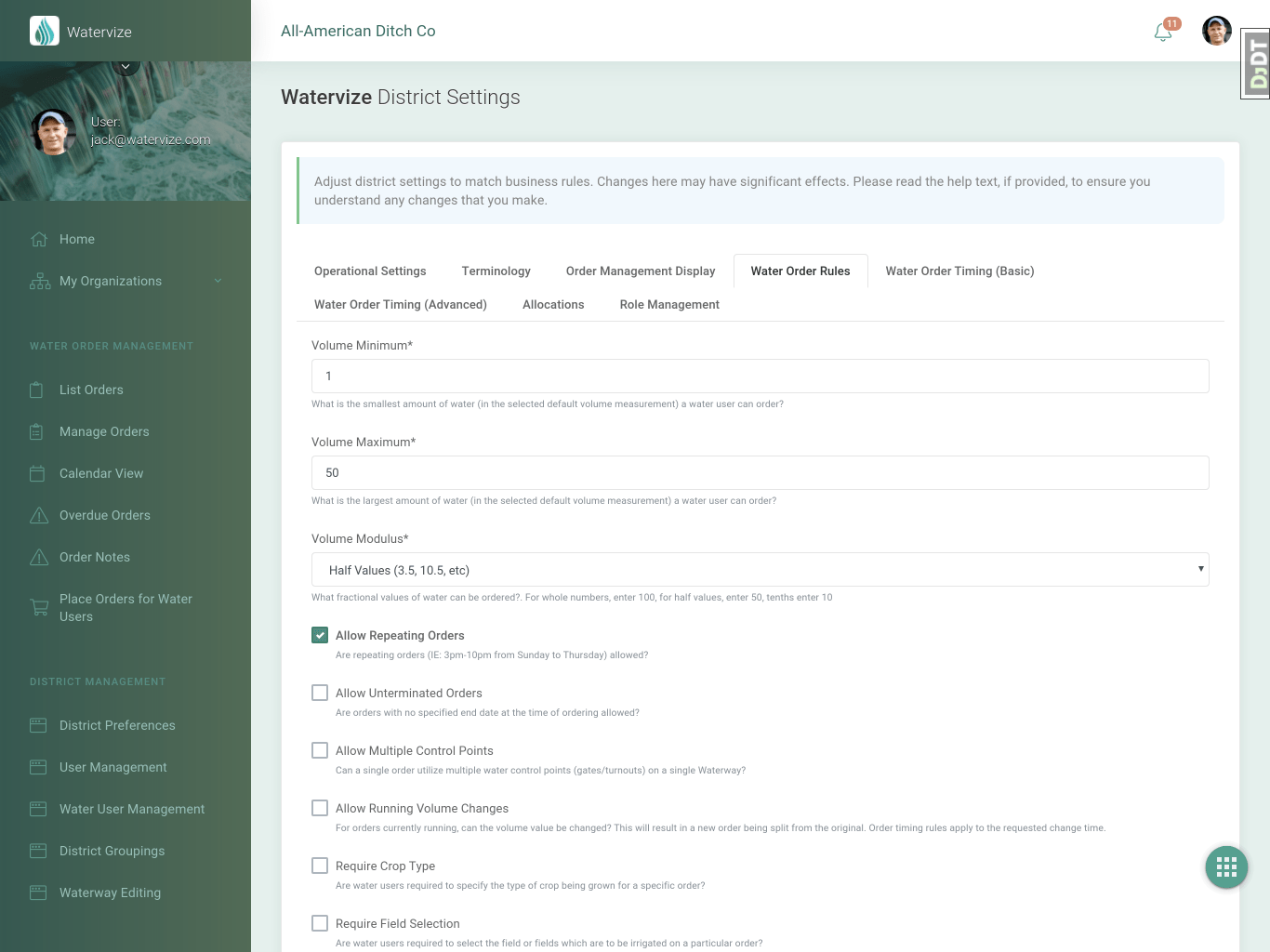Select Water Order Rules tab
This screenshot has width=1270, height=952.
pos(800,271)
